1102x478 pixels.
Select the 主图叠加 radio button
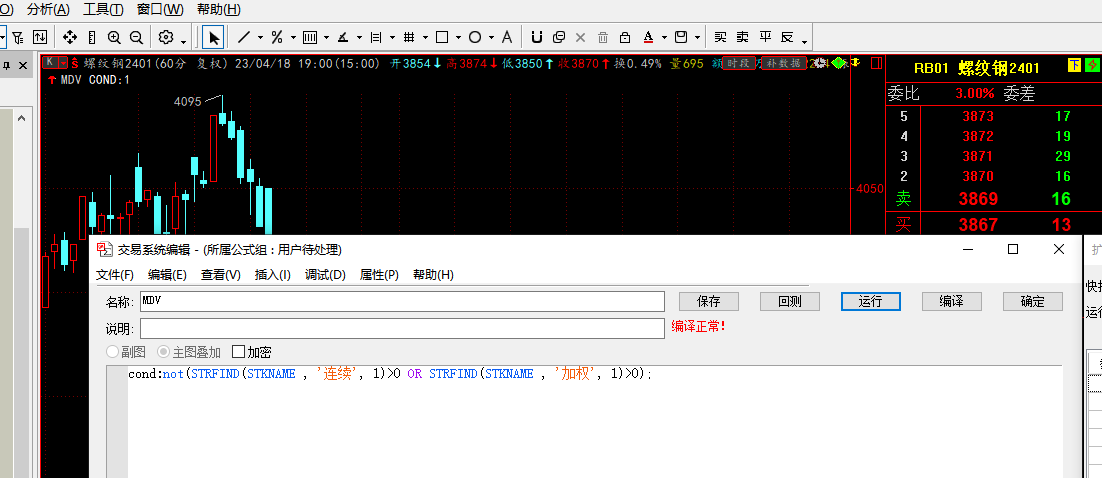(x=188, y=352)
